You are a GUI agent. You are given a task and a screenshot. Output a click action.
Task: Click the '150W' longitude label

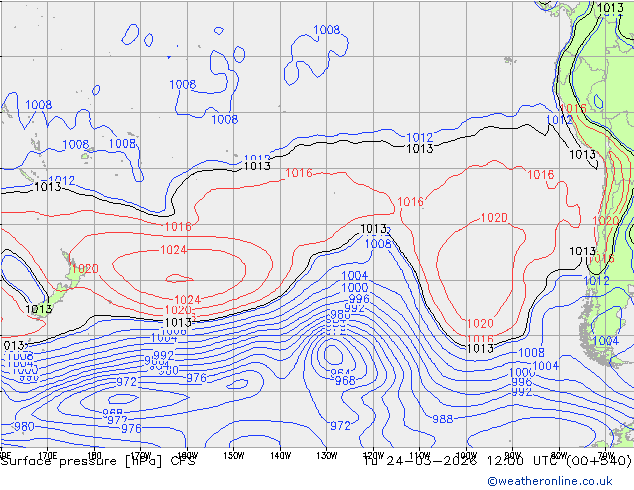coord(234,456)
